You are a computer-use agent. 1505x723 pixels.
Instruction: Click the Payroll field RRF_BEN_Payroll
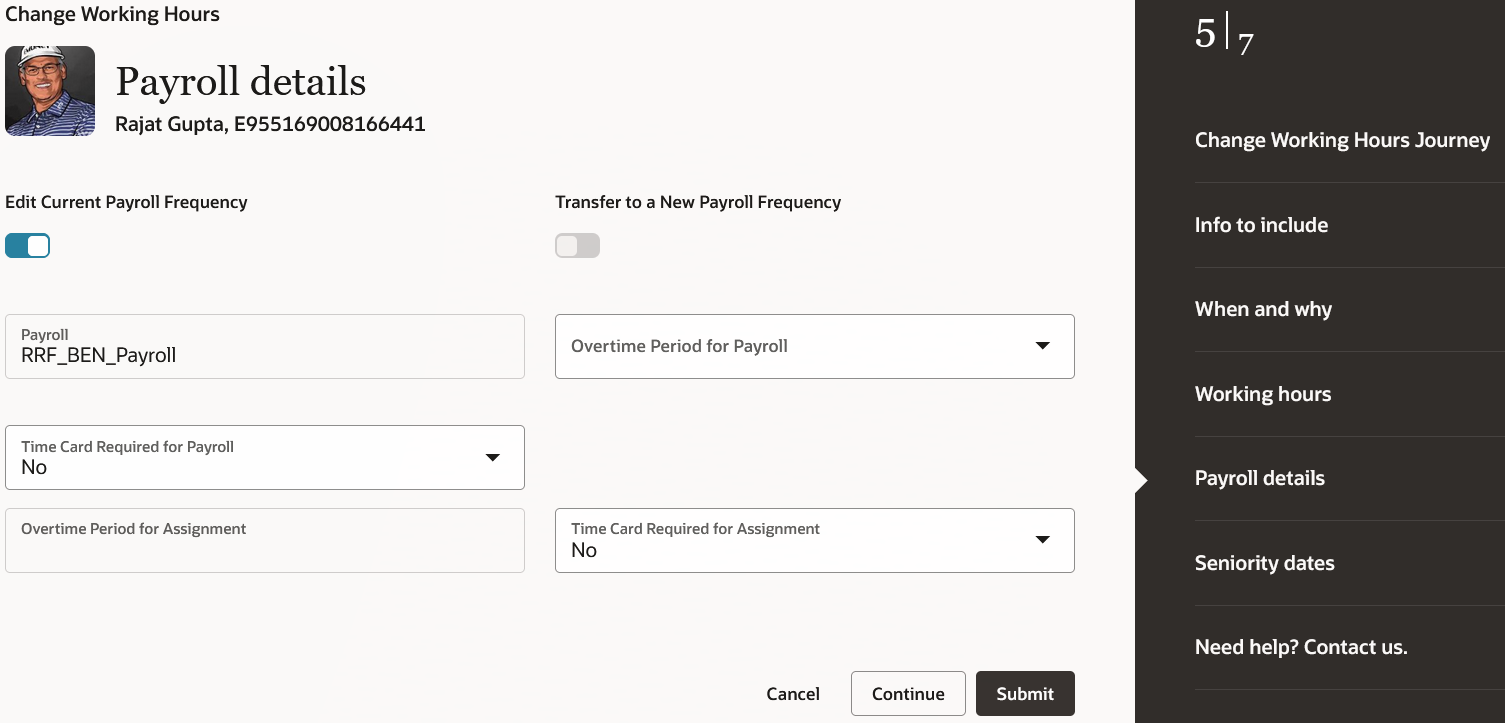[x=265, y=346]
